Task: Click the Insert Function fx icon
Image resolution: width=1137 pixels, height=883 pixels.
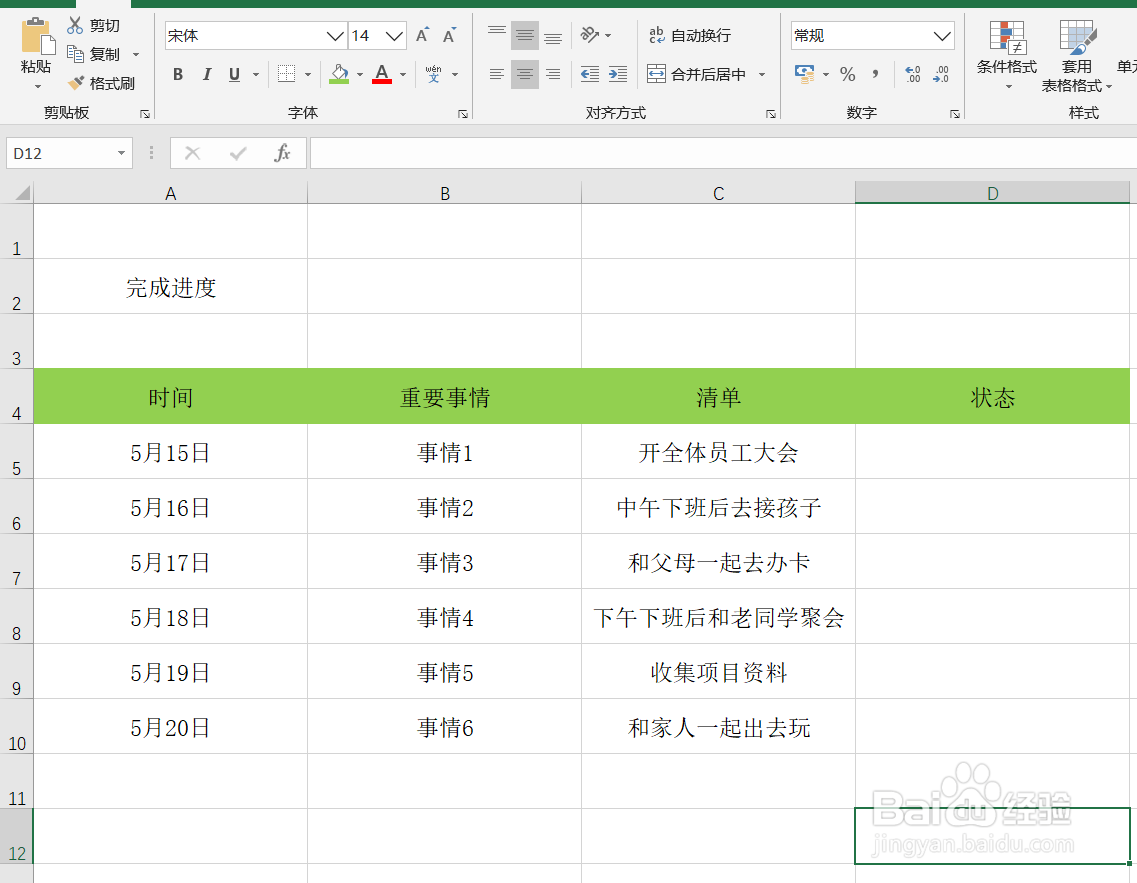Action: click(283, 153)
